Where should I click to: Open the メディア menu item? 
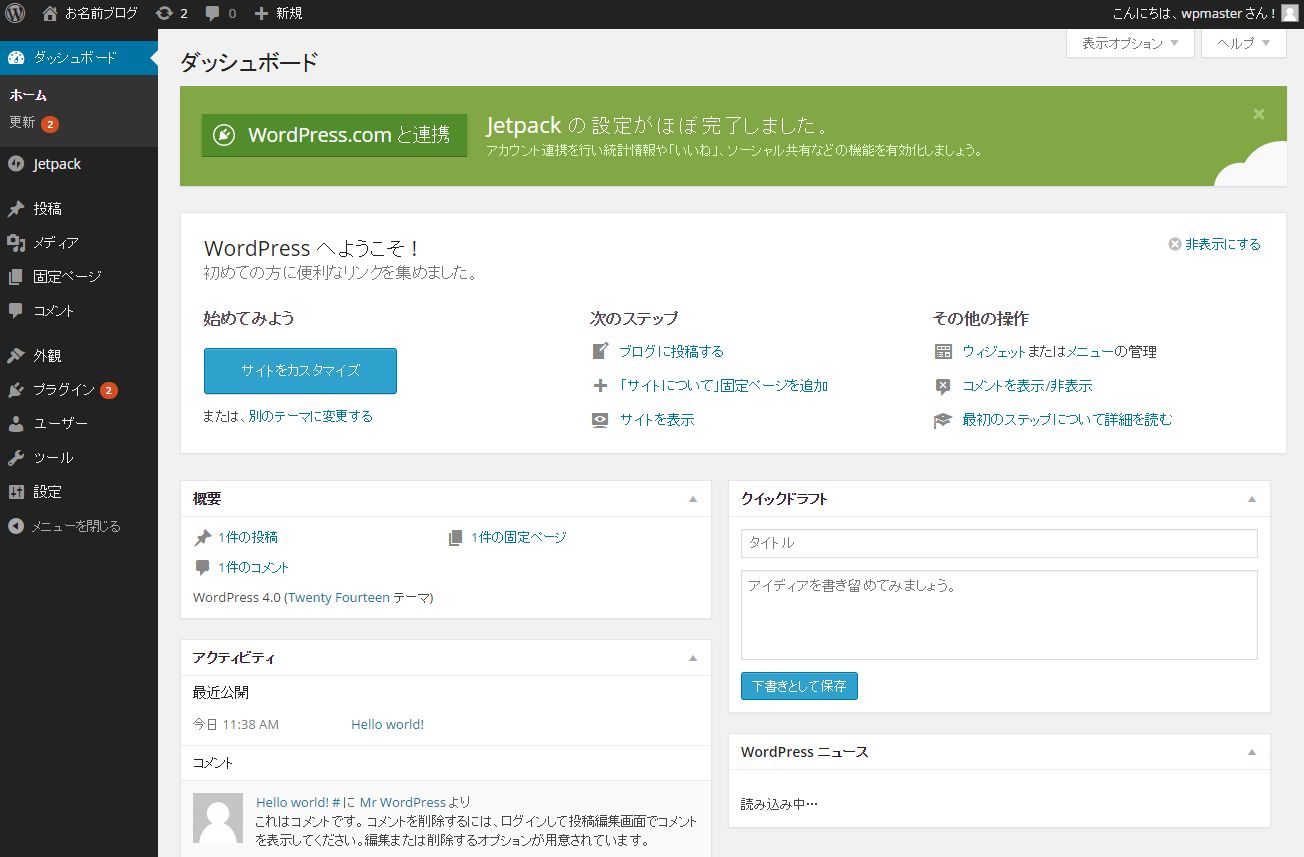click(78, 243)
